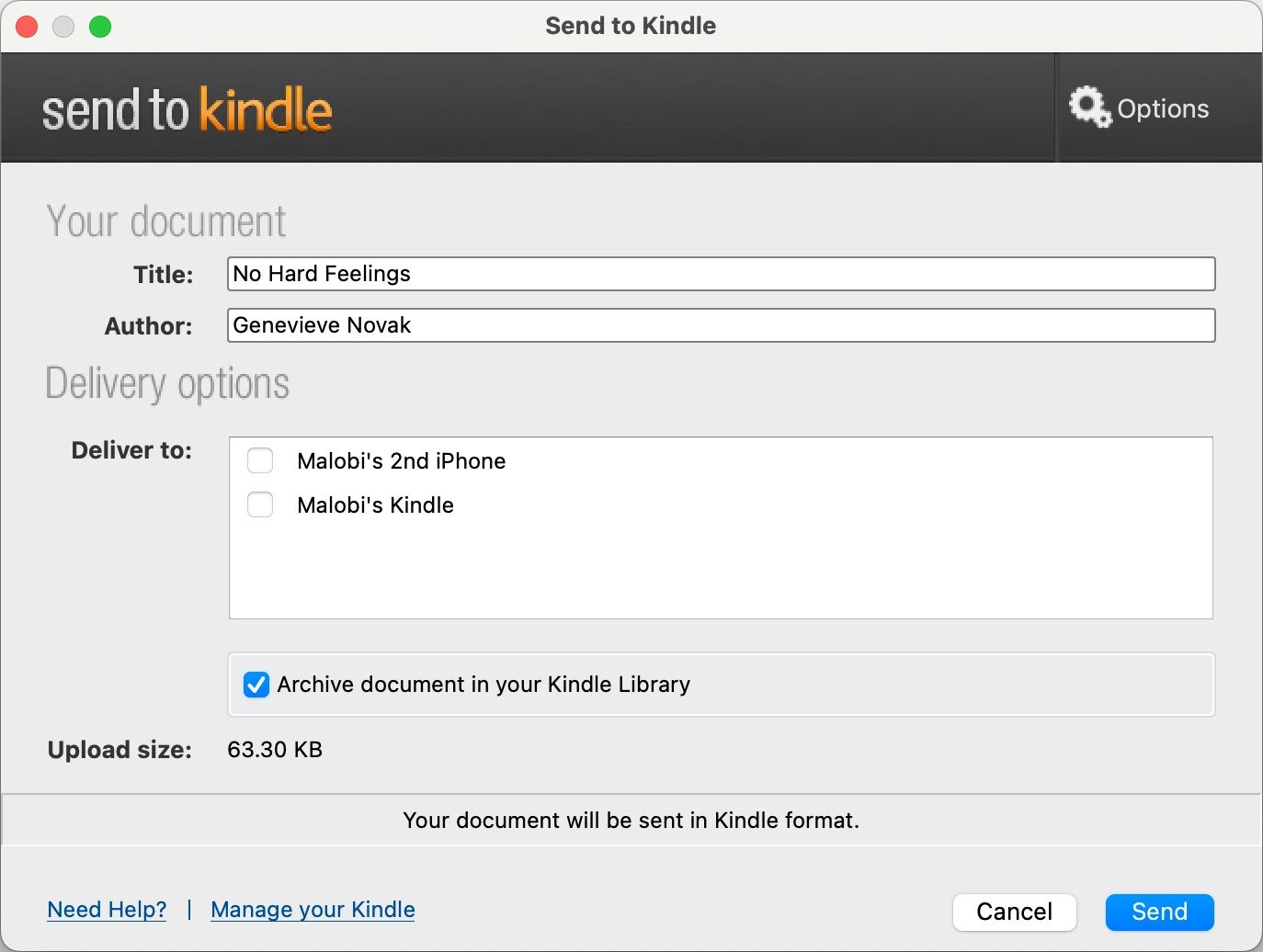Open the Need Help? link
Image resolution: width=1263 pixels, height=952 pixels.
106,909
